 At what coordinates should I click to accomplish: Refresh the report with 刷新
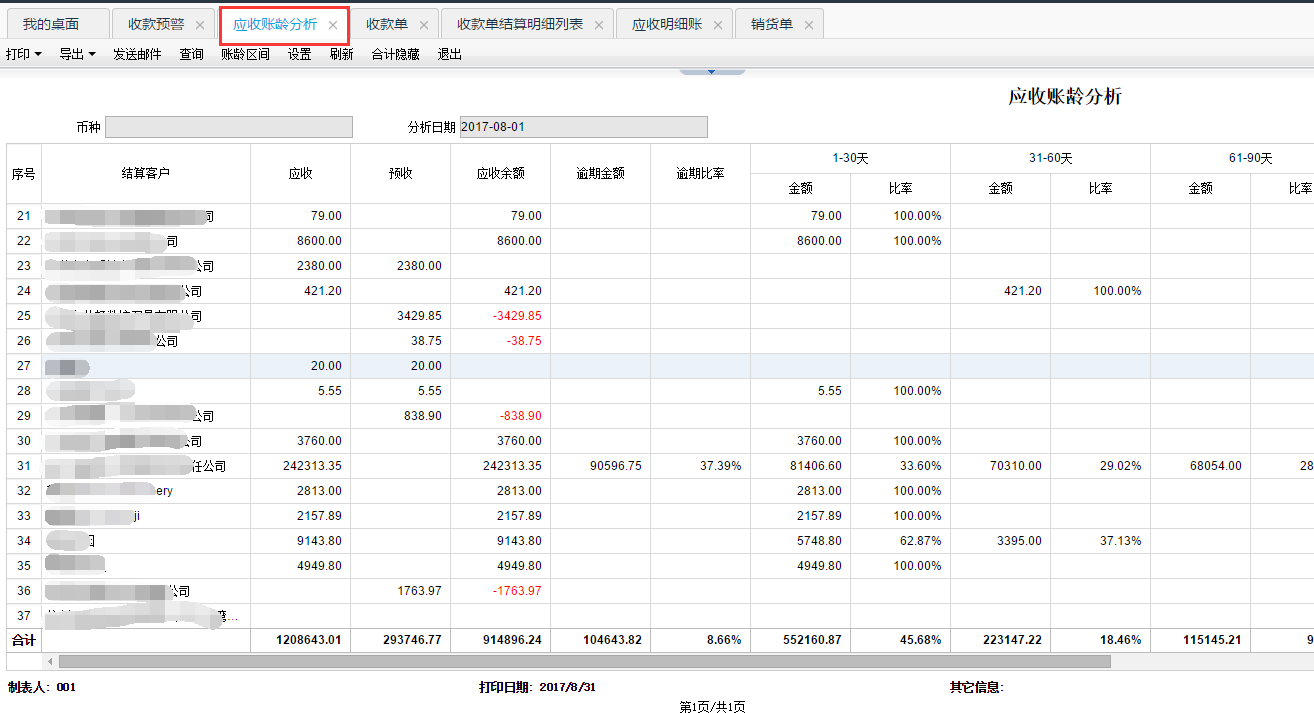tap(342, 54)
